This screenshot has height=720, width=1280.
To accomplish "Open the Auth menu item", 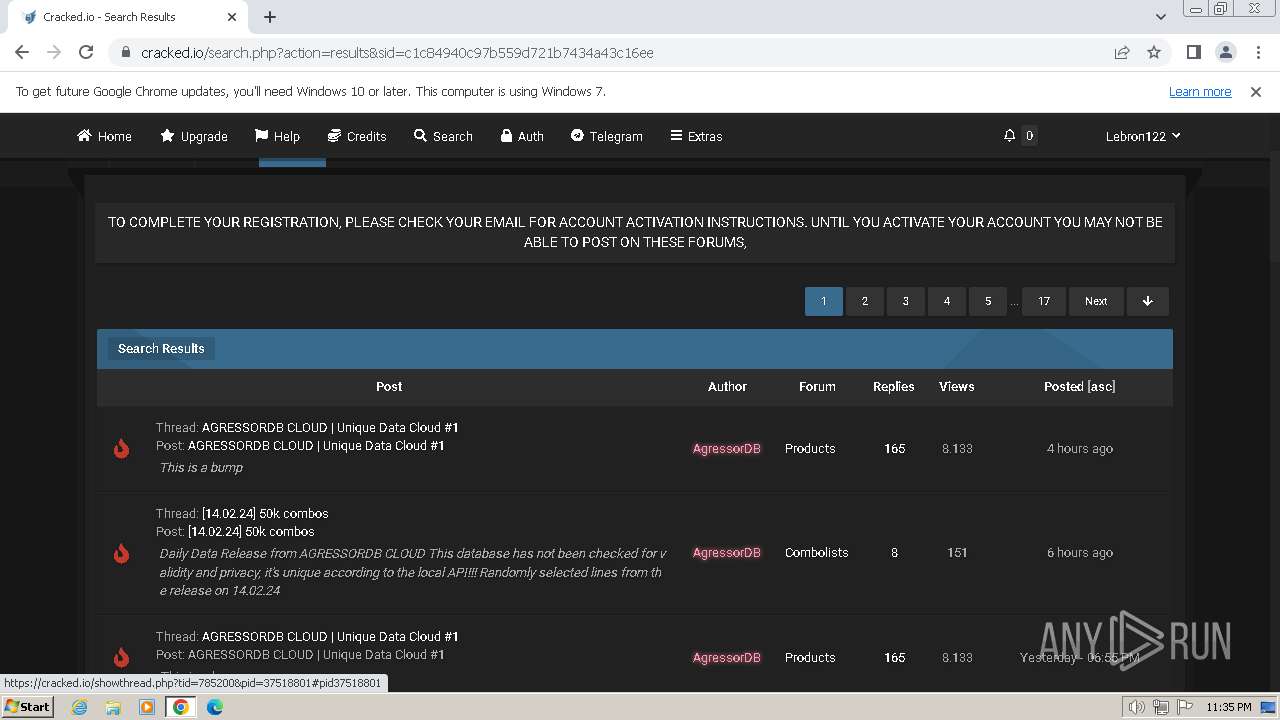I will coord(522,136).
